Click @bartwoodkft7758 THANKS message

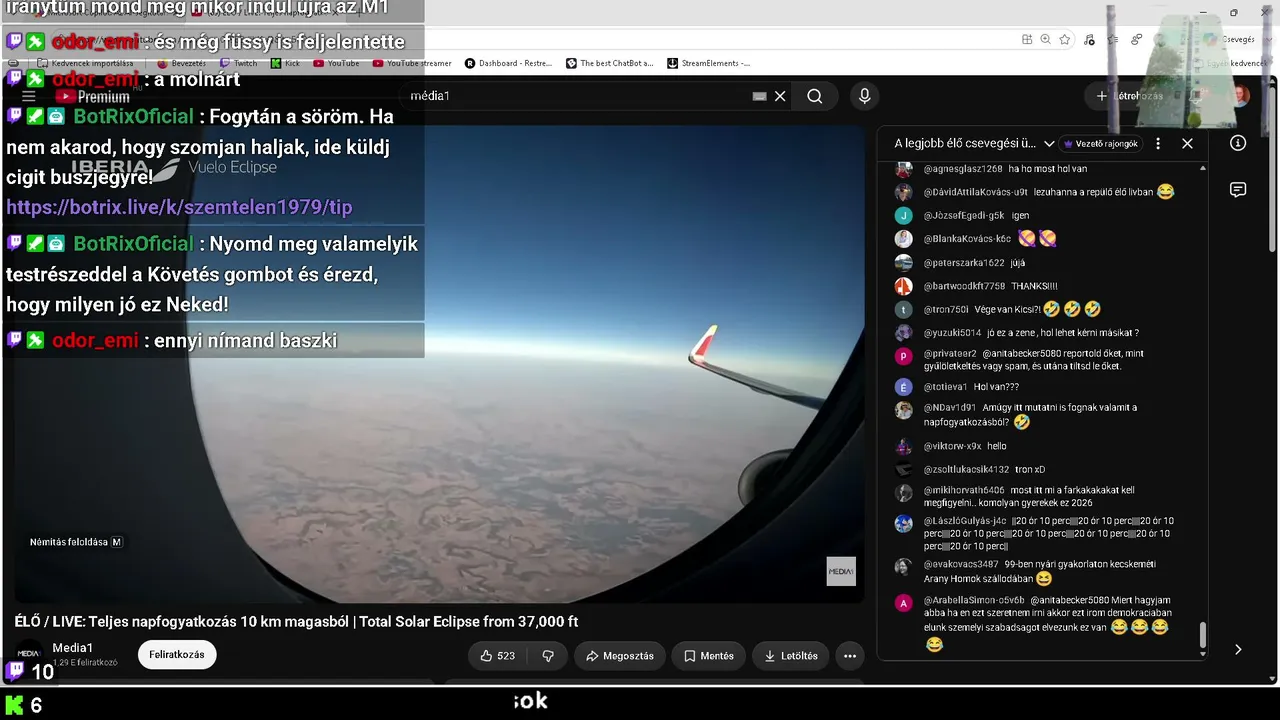coord(1034,286)
